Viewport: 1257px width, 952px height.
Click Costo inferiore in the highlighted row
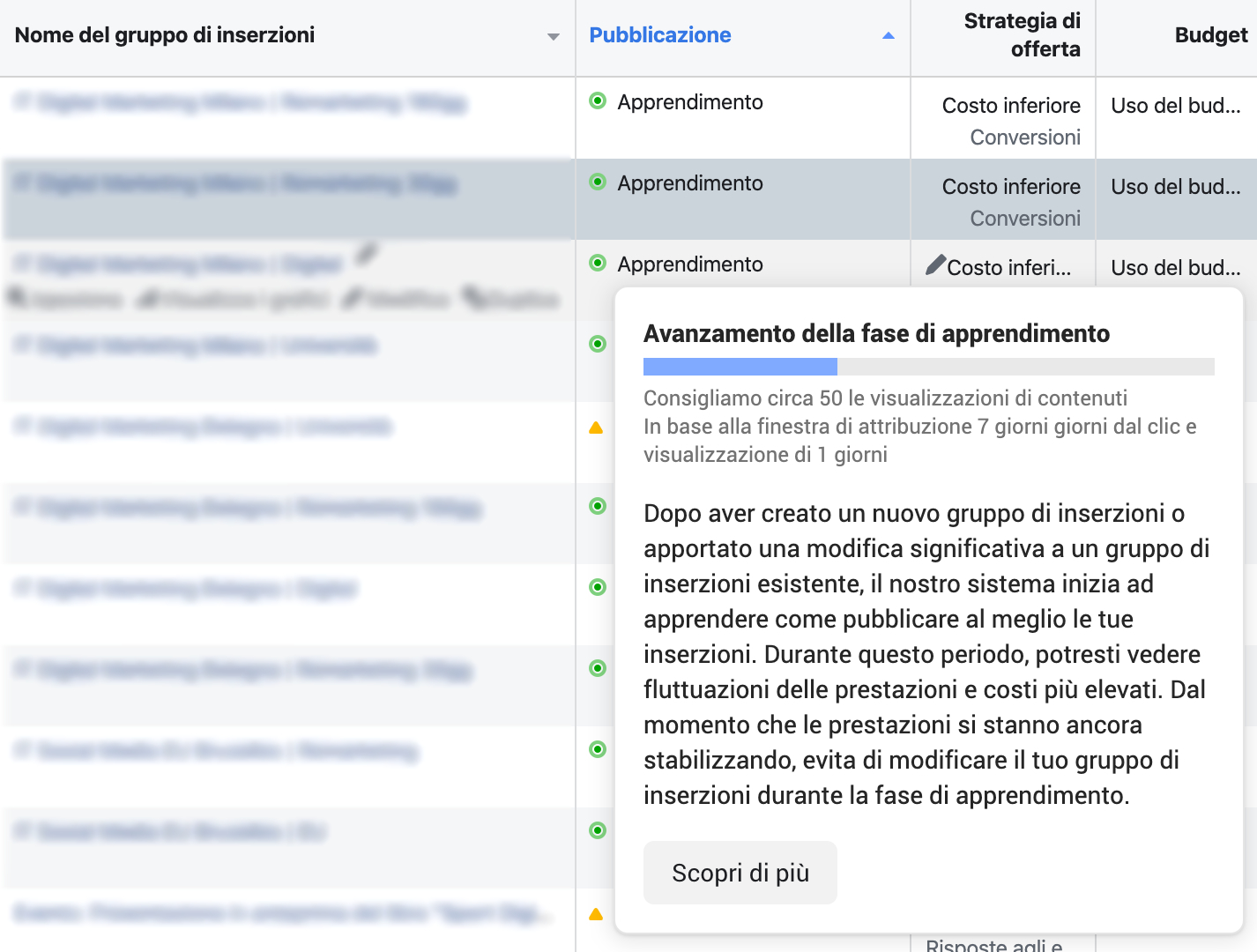click(x=1011, y=187)
